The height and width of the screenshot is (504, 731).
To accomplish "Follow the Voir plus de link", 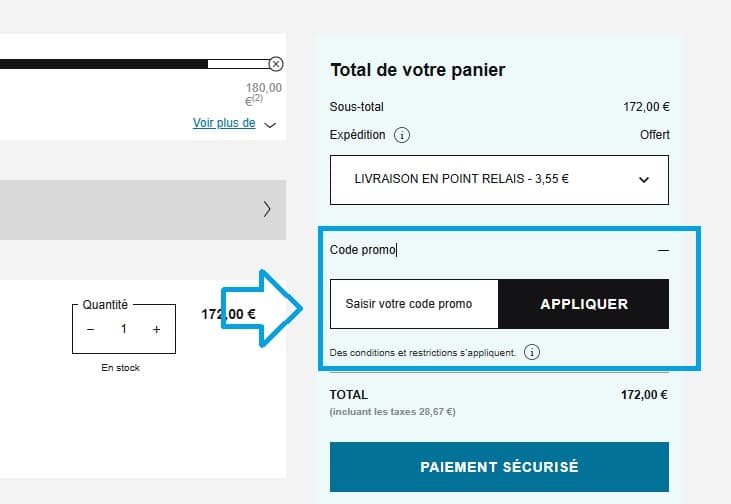I will click(224, 124).
